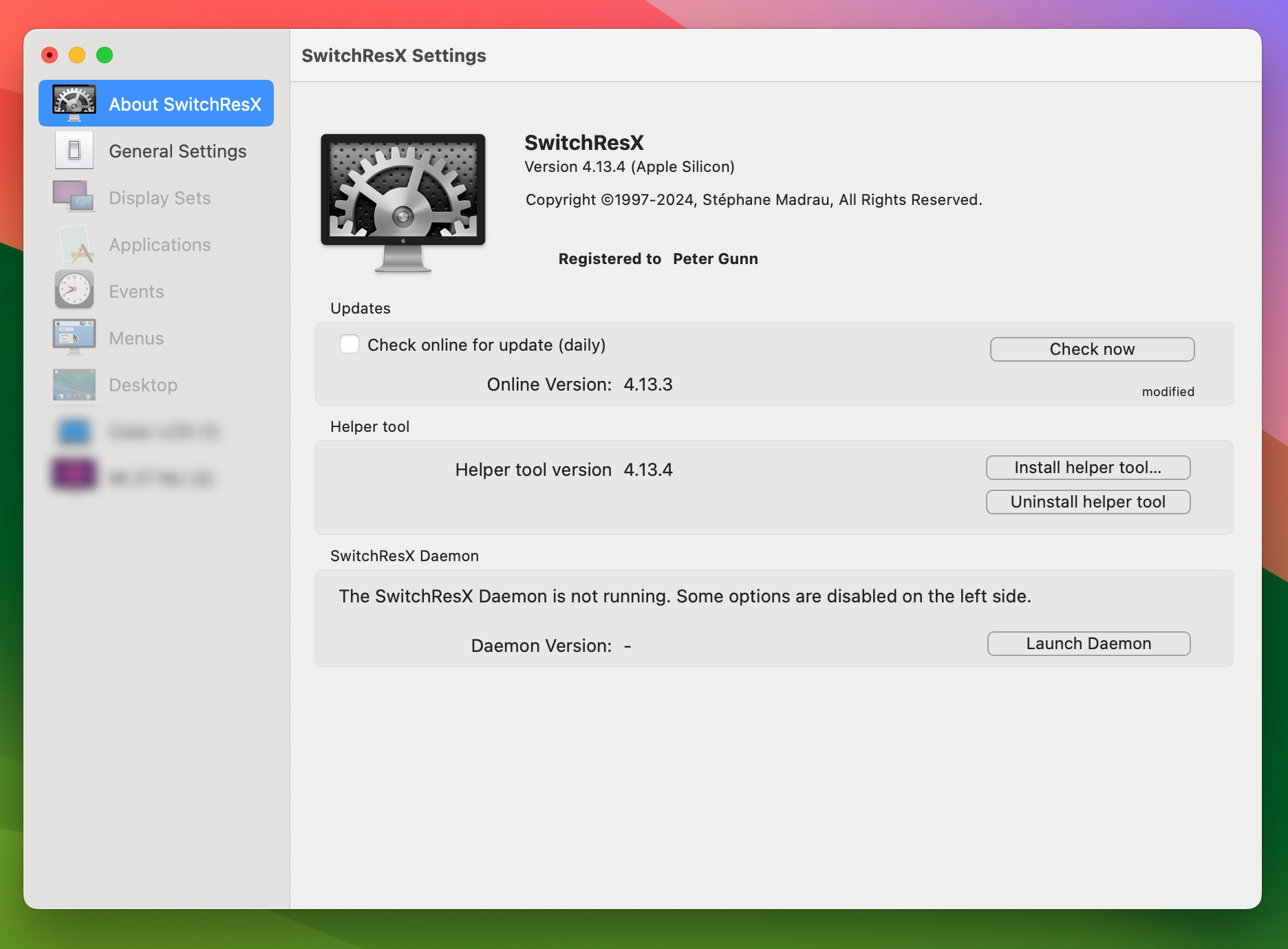This screenshot has height=949, width=1288.
Task: Enable Check online for update daily checkbox
Action: (350, 344)
